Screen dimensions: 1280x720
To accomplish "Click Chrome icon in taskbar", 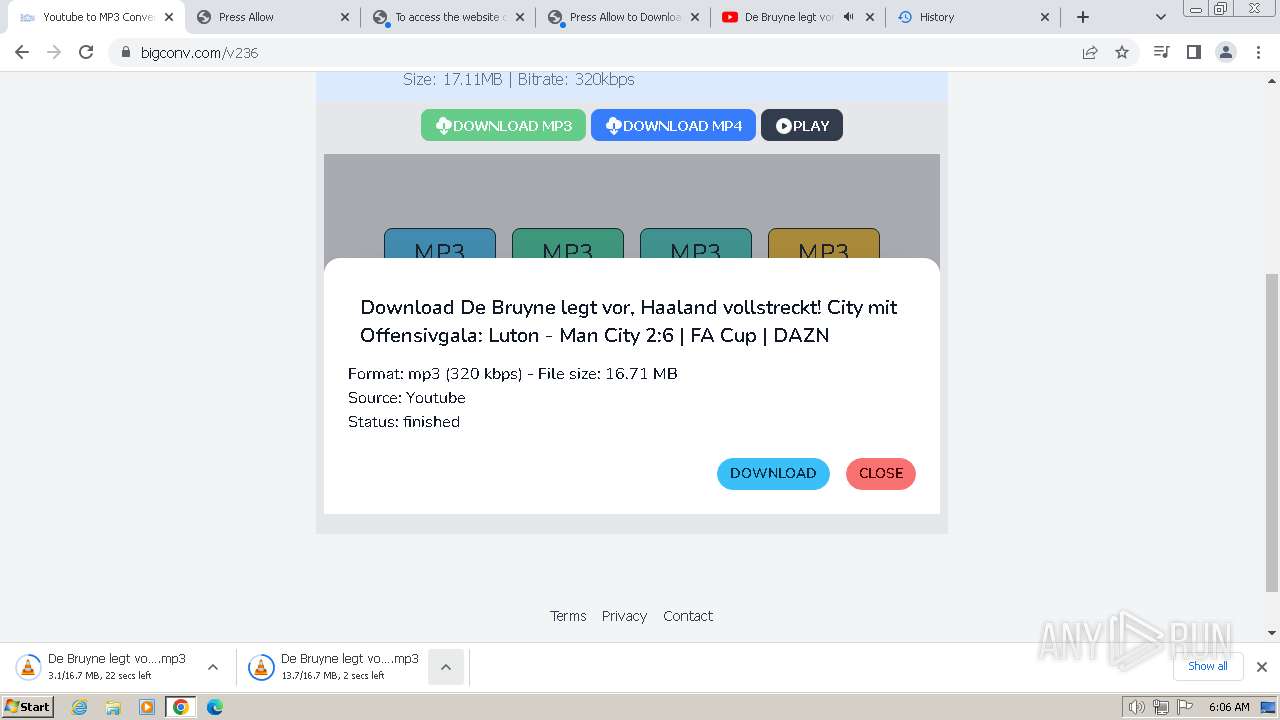I will [180, 707].
